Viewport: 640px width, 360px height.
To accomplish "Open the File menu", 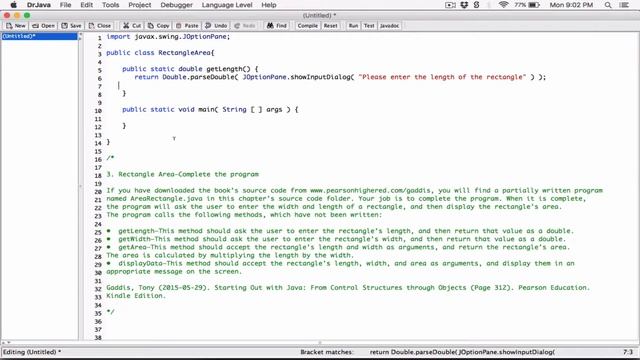I will [65, 5].
